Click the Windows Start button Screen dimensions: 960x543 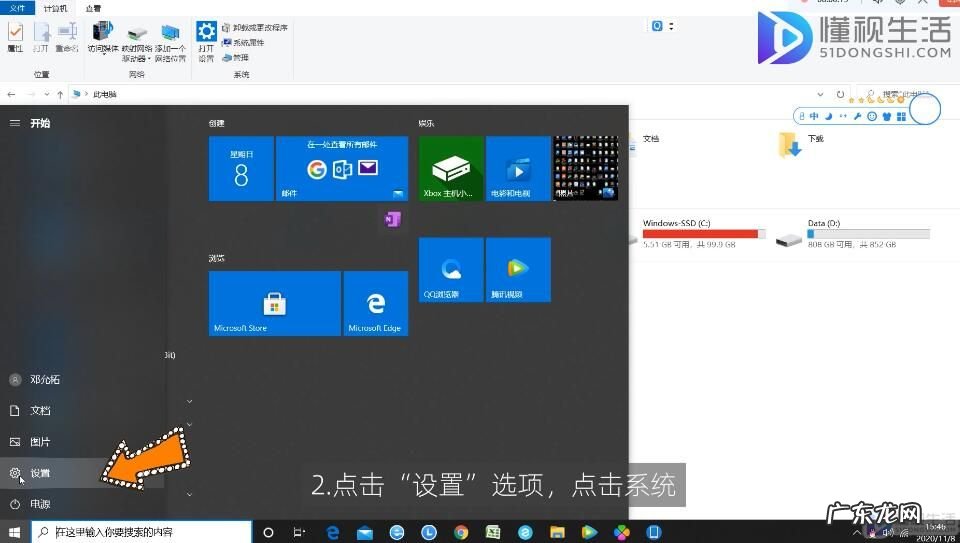(x=15, y=532)
